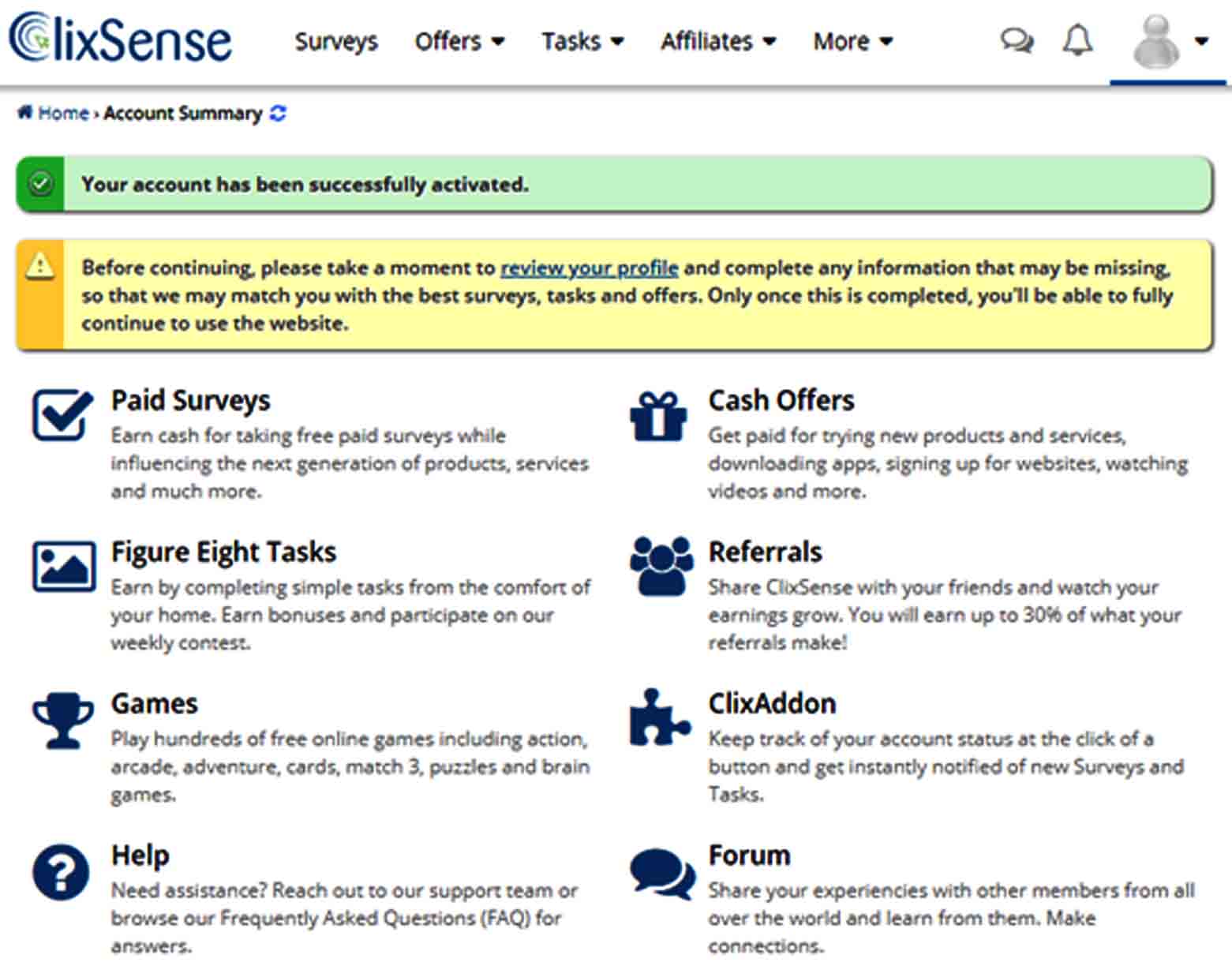
Task: Click the ClixSense logo
Action: point(121,38)
